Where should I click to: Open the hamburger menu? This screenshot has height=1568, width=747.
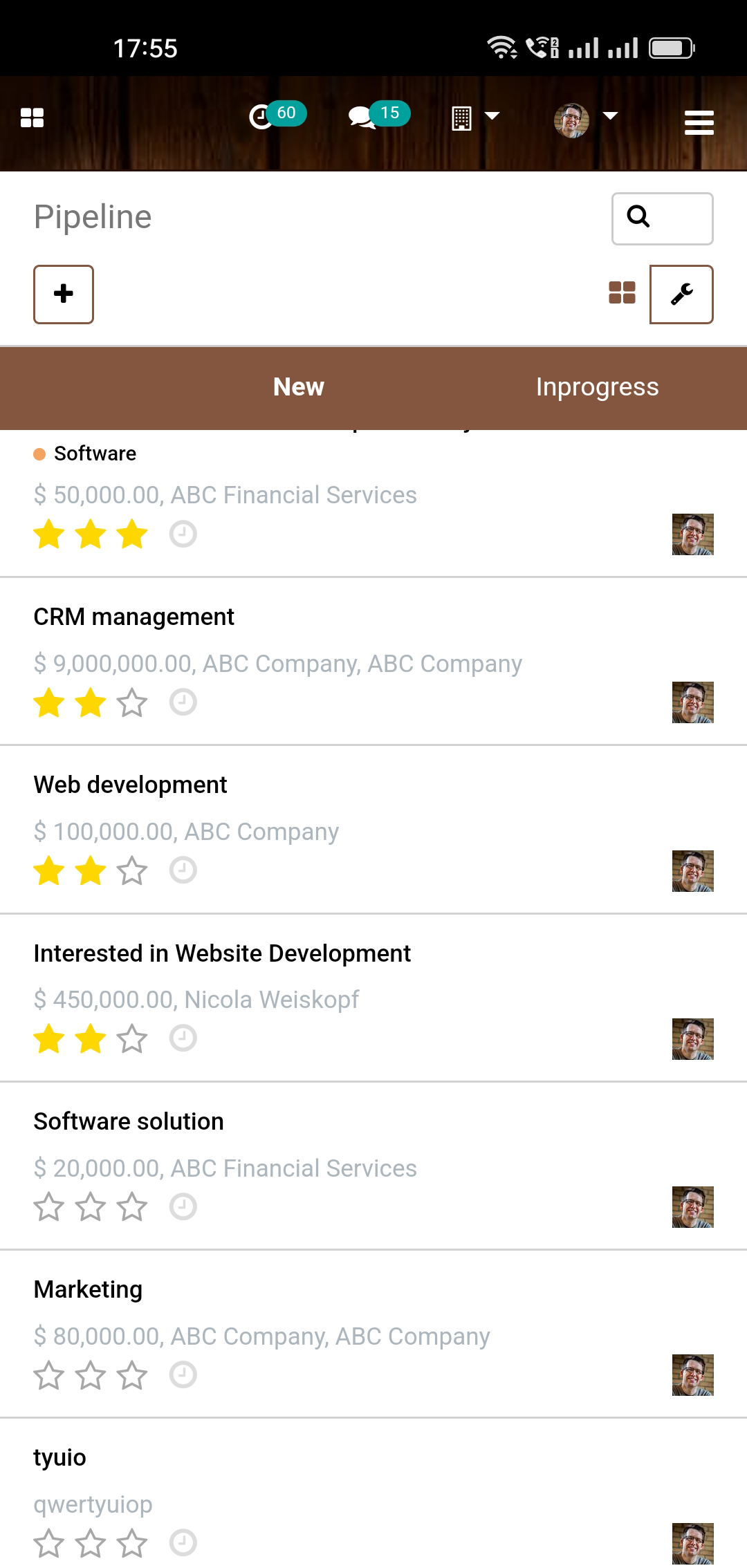point(699,122)
